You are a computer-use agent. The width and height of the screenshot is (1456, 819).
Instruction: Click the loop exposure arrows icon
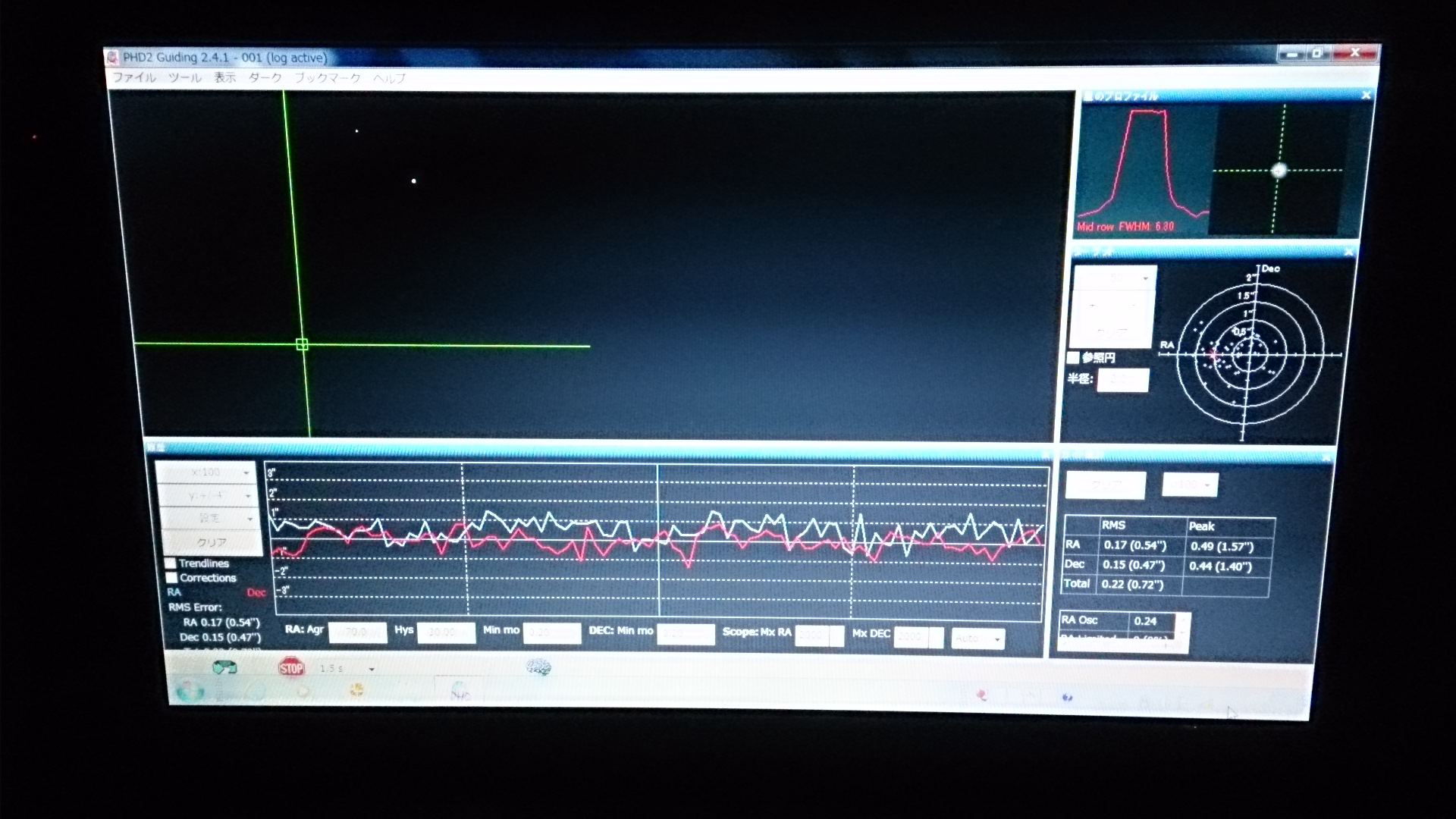224,667
